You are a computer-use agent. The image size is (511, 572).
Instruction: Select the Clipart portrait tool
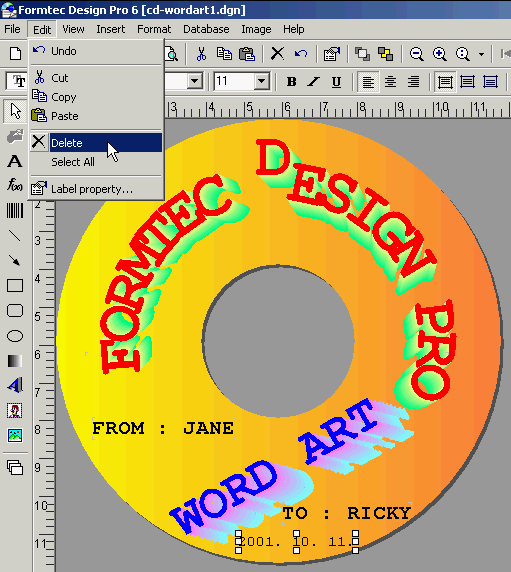pos(15,411)
